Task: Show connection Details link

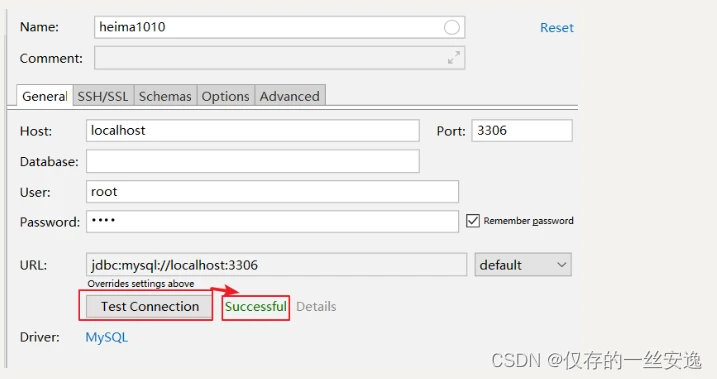Action: 316,306
